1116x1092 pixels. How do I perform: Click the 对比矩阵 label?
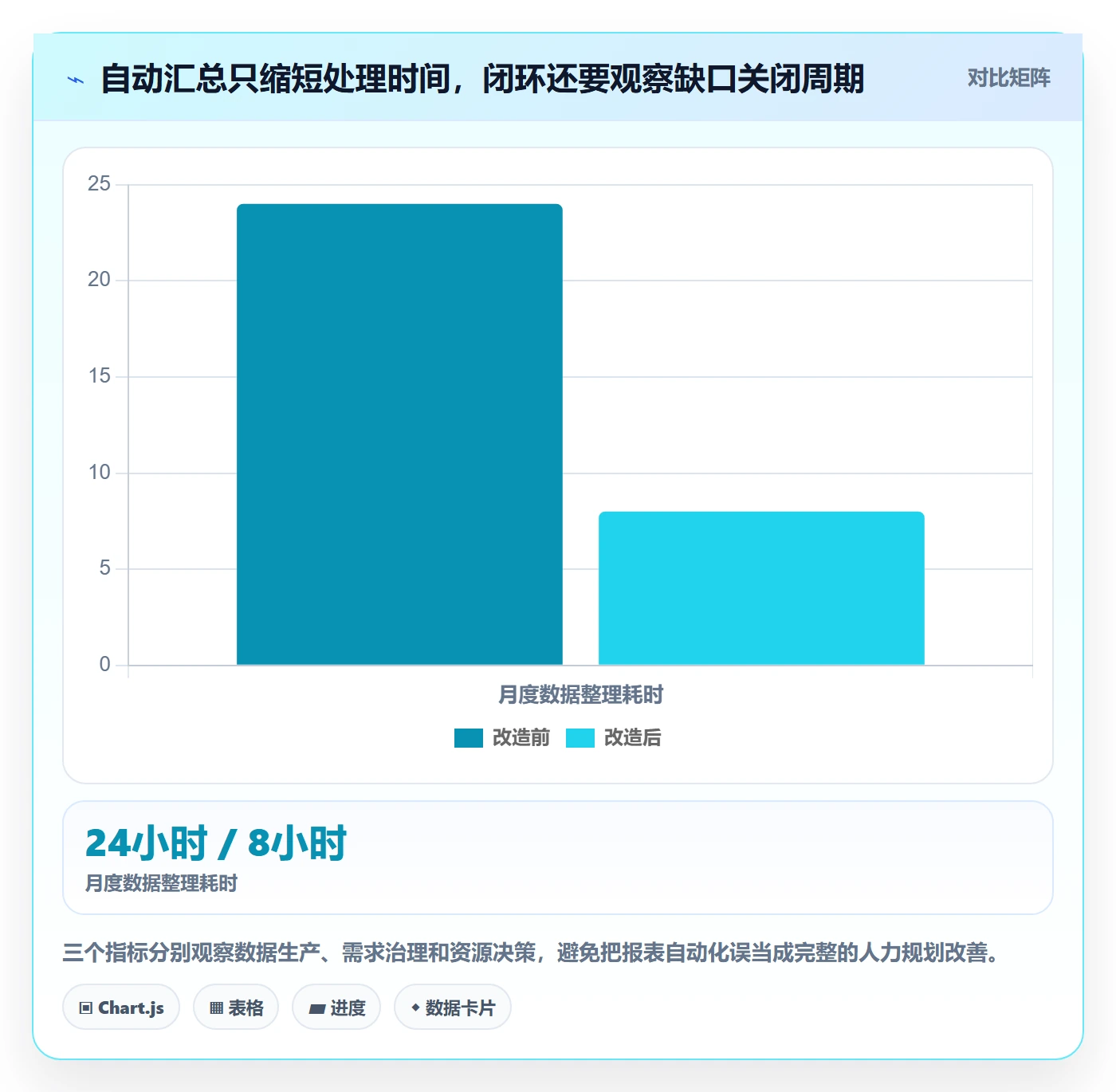coord(1008,78)
